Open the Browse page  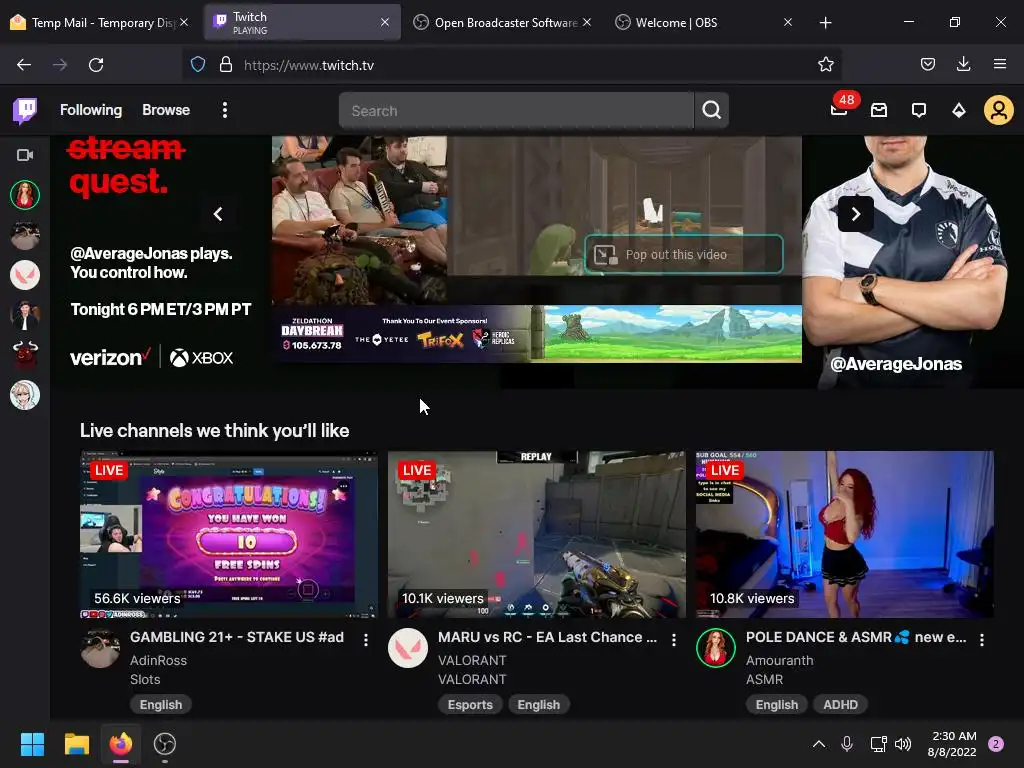point(166,110)
